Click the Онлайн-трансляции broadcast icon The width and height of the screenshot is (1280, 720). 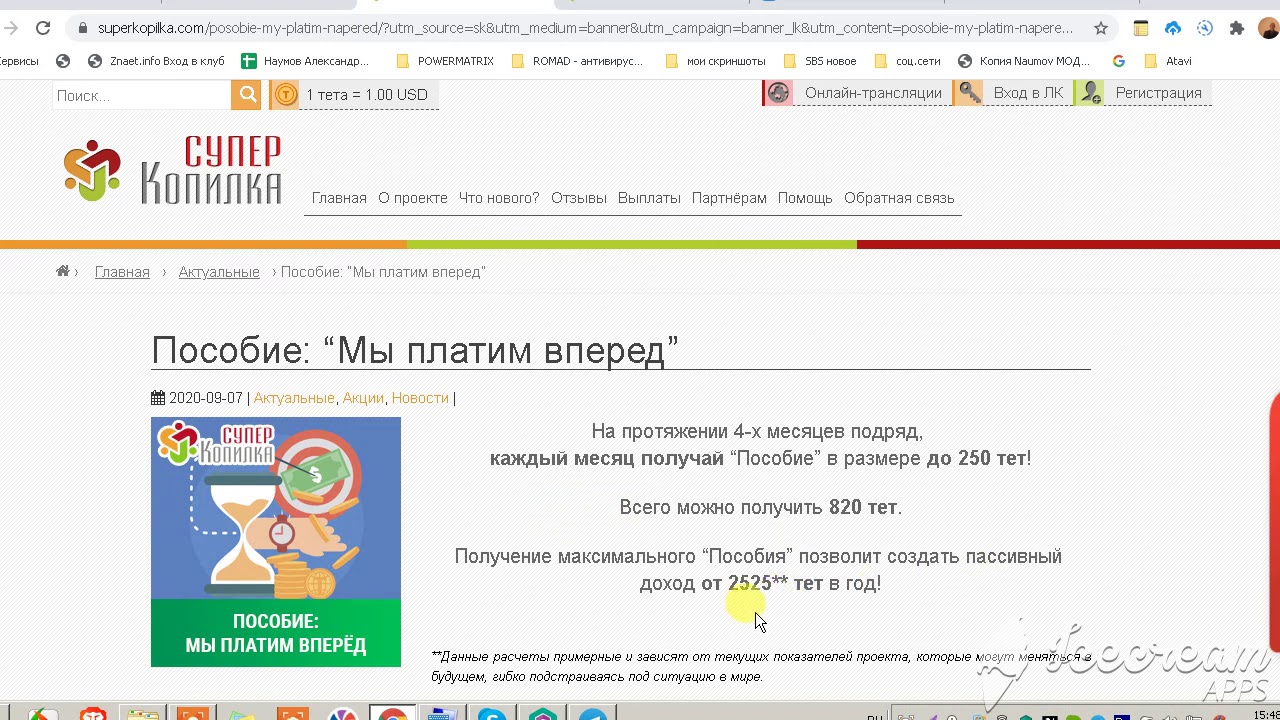point(778,93)
